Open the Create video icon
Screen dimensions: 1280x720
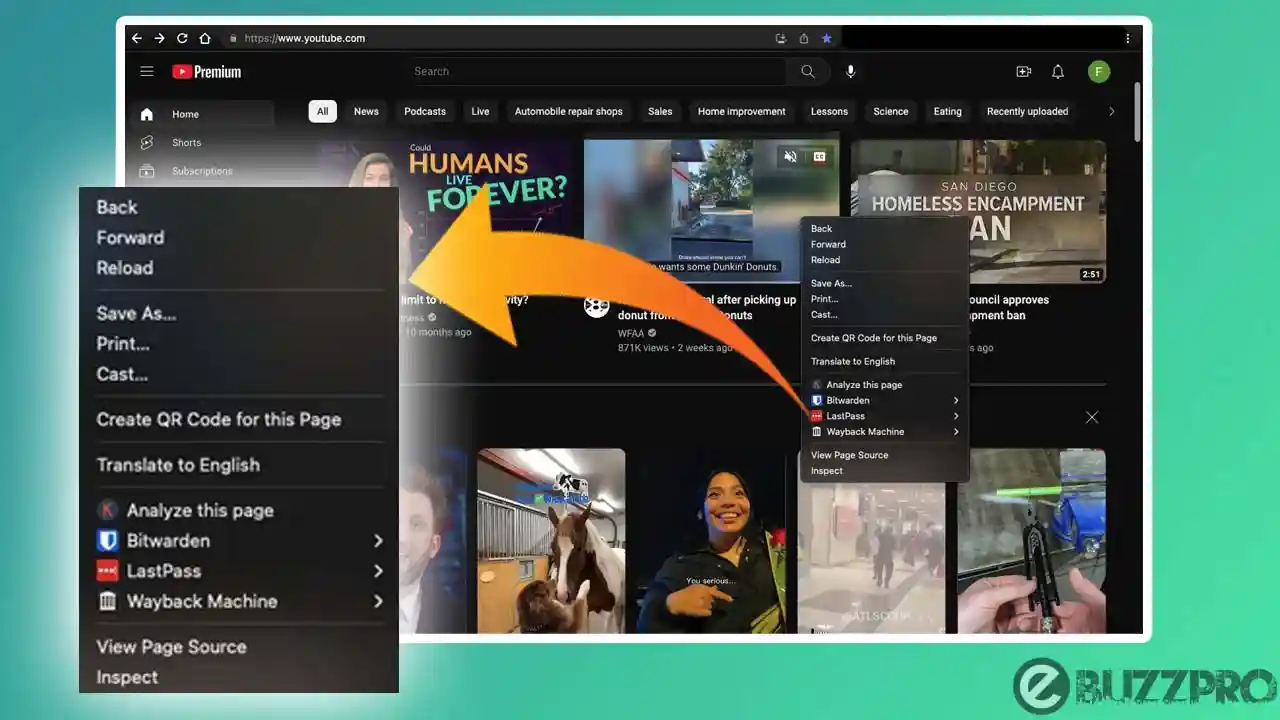pos(1023,71)
